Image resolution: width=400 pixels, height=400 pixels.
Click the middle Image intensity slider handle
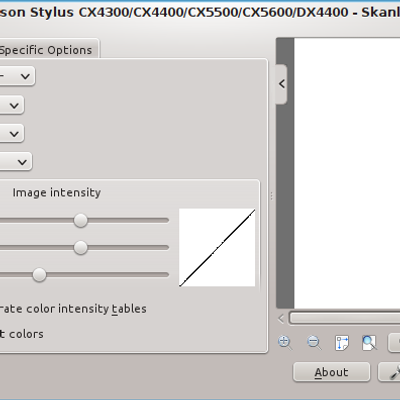(80, 248)
